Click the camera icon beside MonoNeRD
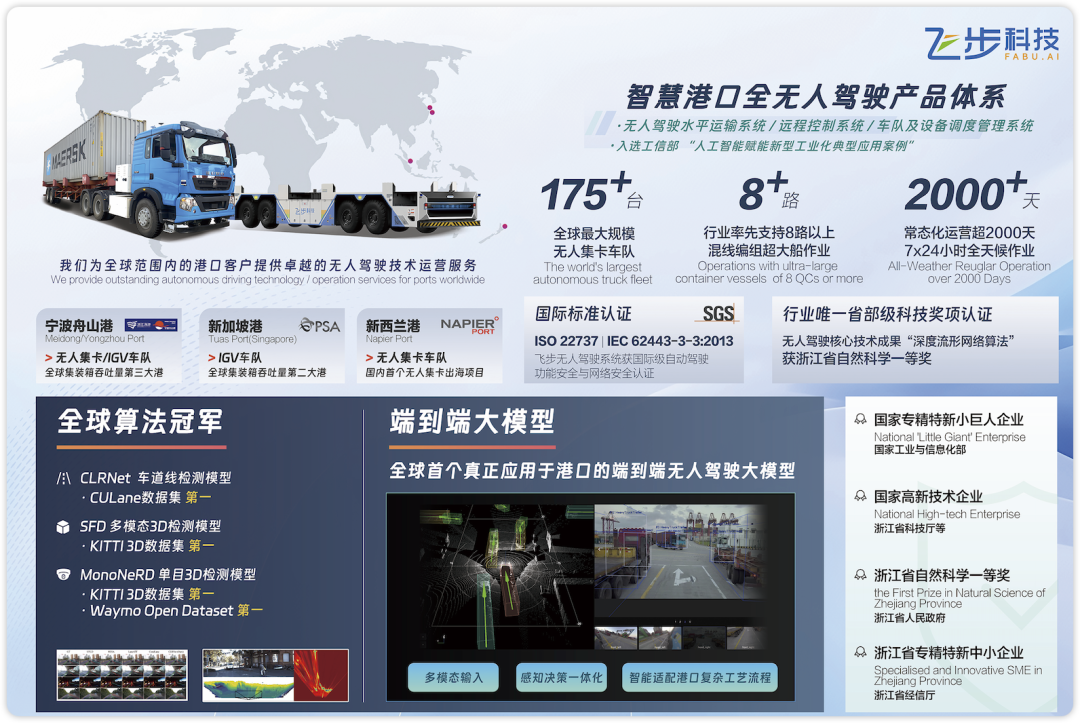This screenshot has width=1080, height=723. (64, 574)
